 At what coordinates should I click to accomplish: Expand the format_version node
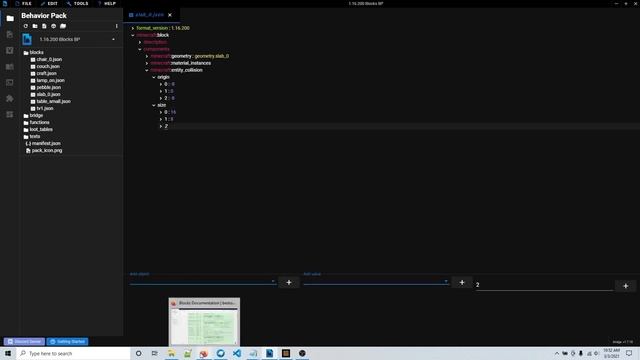coord(133,28)
